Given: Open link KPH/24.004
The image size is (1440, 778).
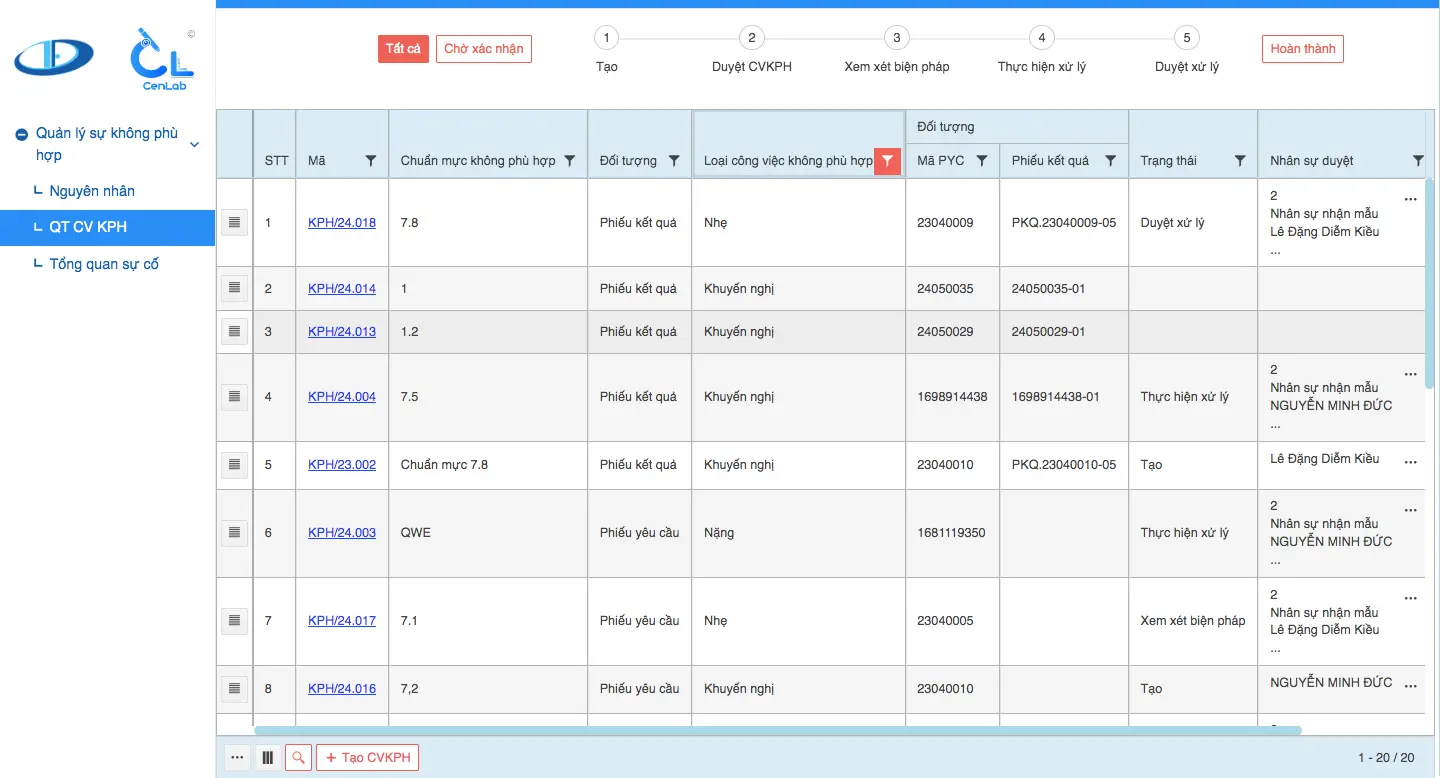Looking at the screenshot, I should [x=342, y=397].
